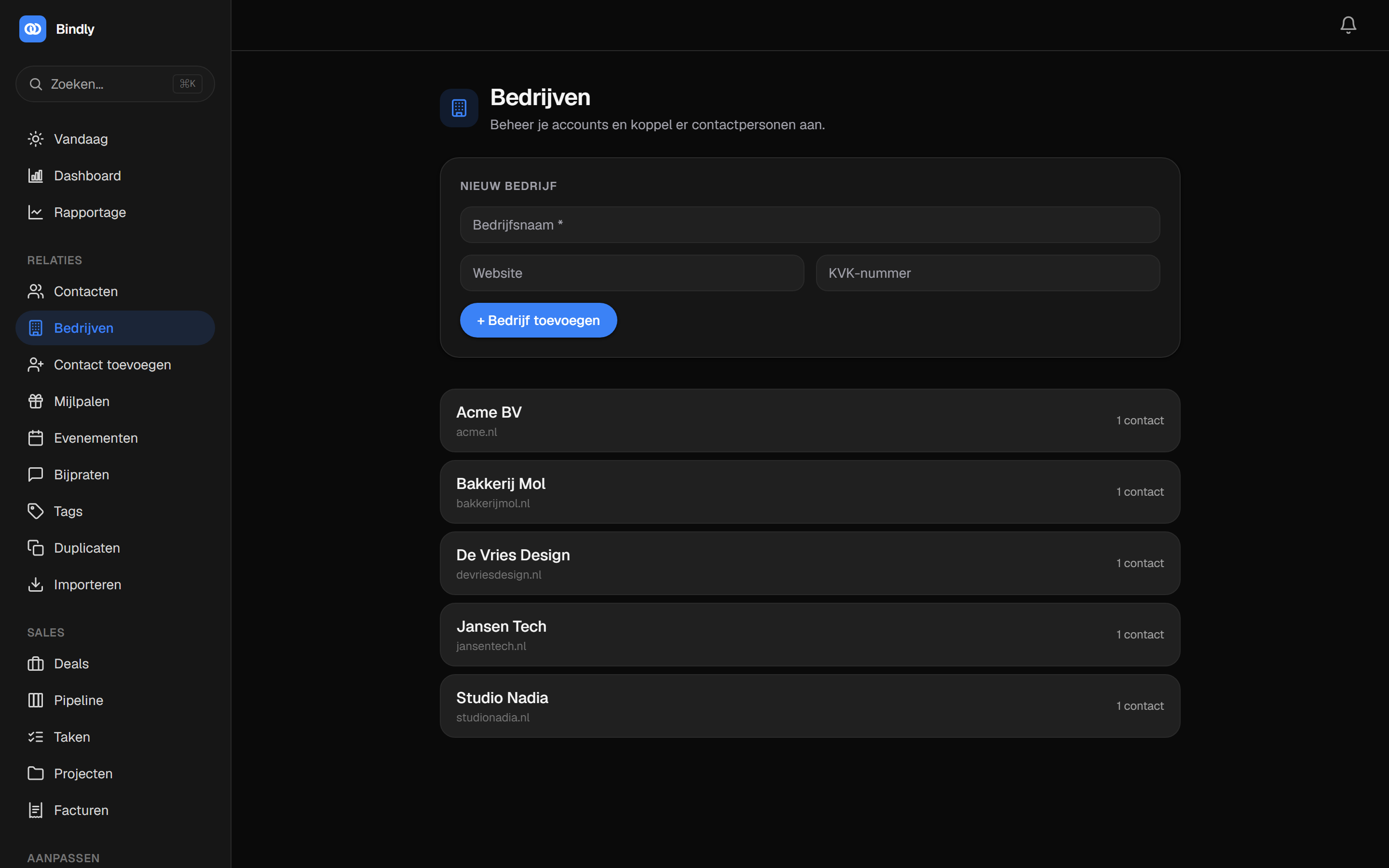Click the Contact toevoegen person-plus icon
Image resolution: width=1389 pixels, height=868 pixels.
point(36,365)
